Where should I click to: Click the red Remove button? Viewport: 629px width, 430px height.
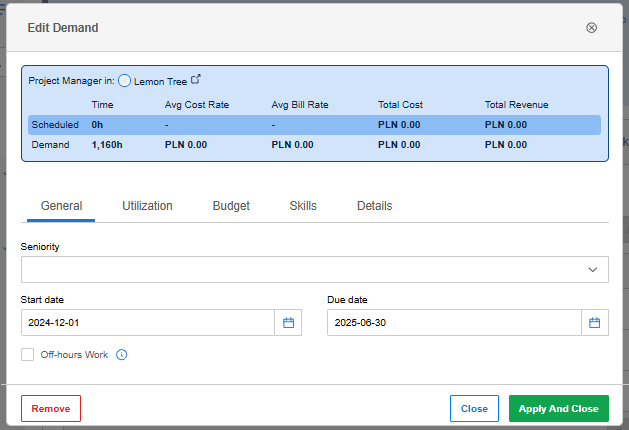pos(51,408)
